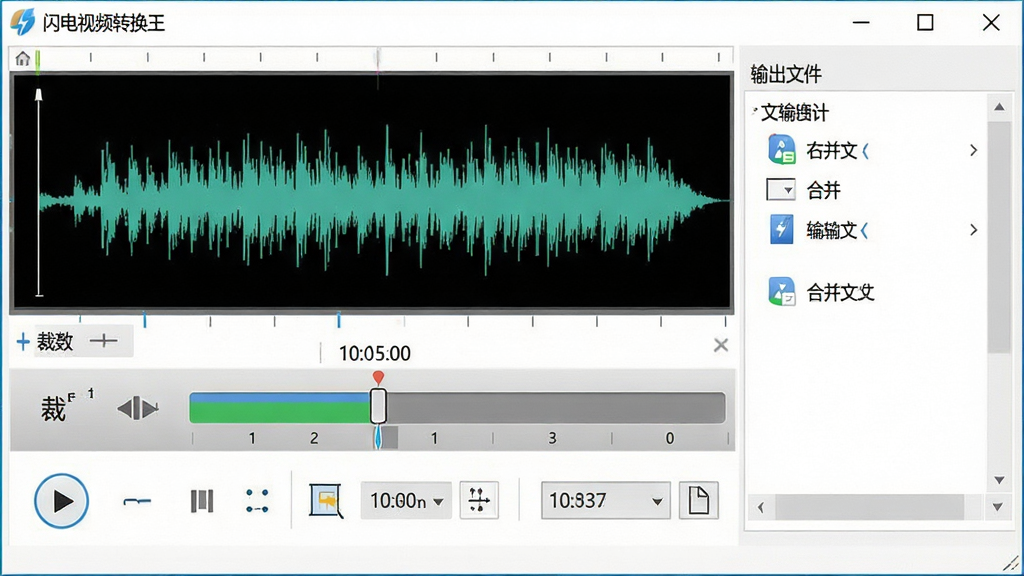This screenshot has width=1024, height=576.
Task: Click the 输出文件 panel title
Action: (x=786, y=74)
